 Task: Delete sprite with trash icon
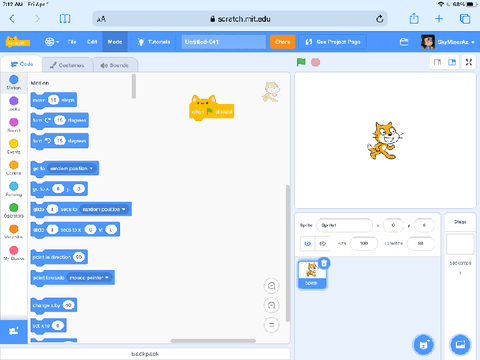pyautogui.click(x=324, y=263)
